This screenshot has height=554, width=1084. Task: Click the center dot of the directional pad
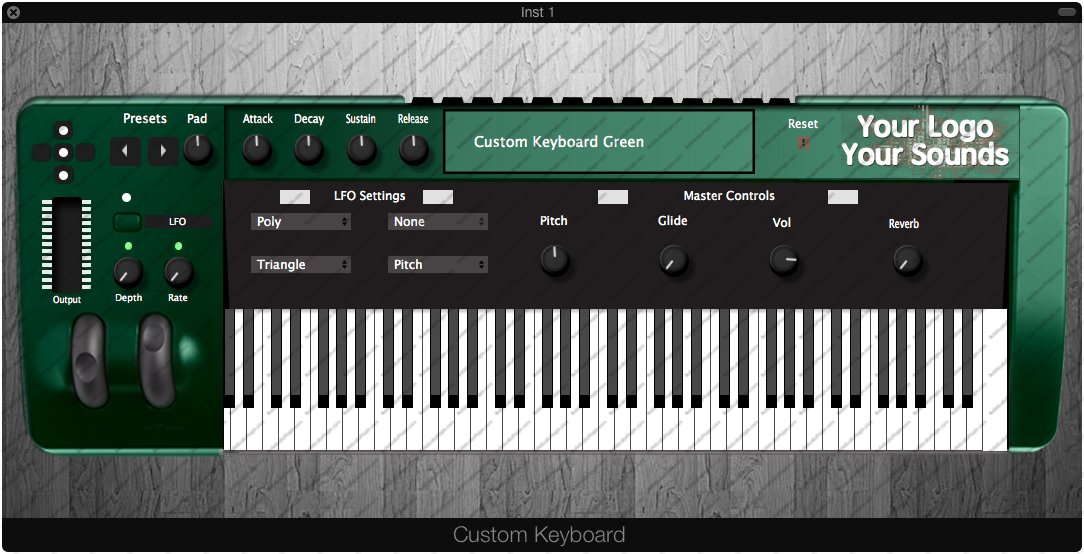click(64, 152)
